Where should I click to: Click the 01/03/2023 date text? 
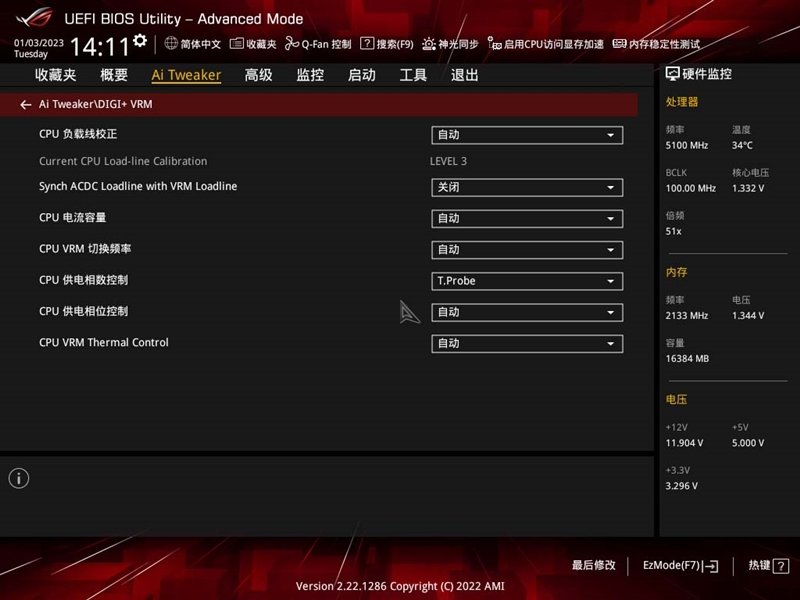[x=39, y=42]
